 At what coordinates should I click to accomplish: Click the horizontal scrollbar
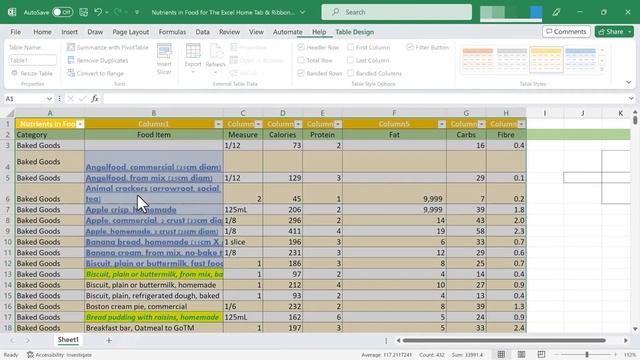[x=504, y=340]
